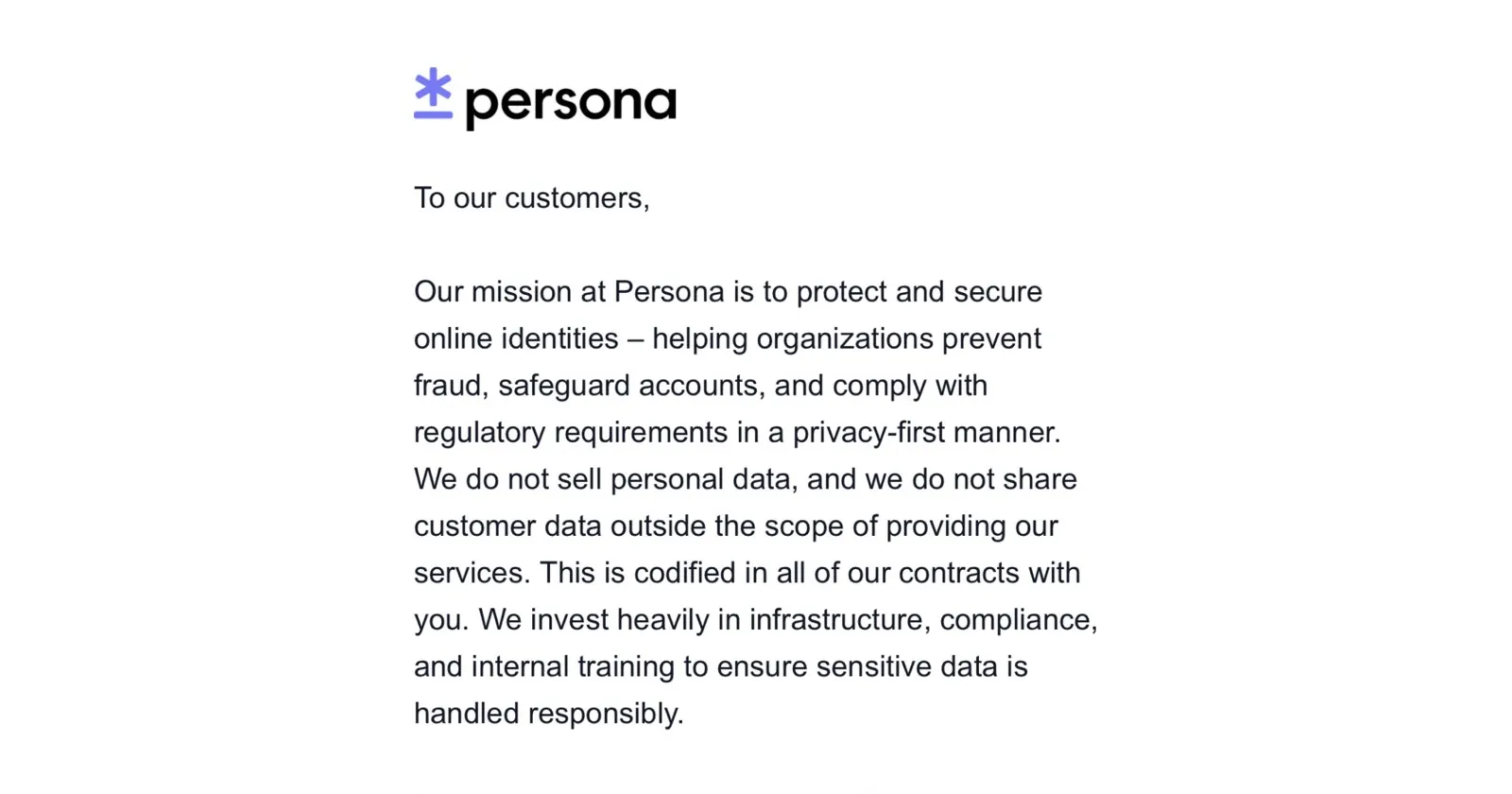The width and height of the screenshot is (1512, 794).
Task: Click the black "persona" wordmark in the header
Action: tap(571, 102)
